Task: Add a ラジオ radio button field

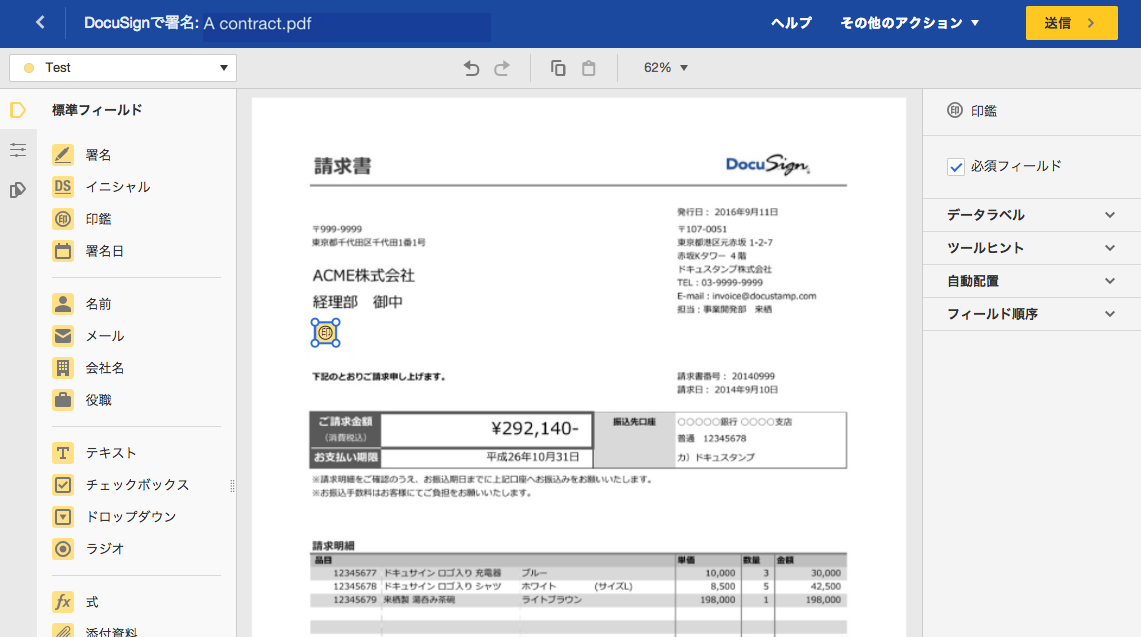Action: tap(104, 549)
